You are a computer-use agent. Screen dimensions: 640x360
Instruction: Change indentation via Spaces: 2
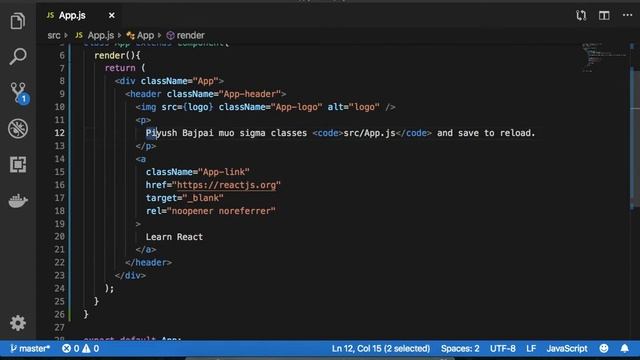click(460, 349)
